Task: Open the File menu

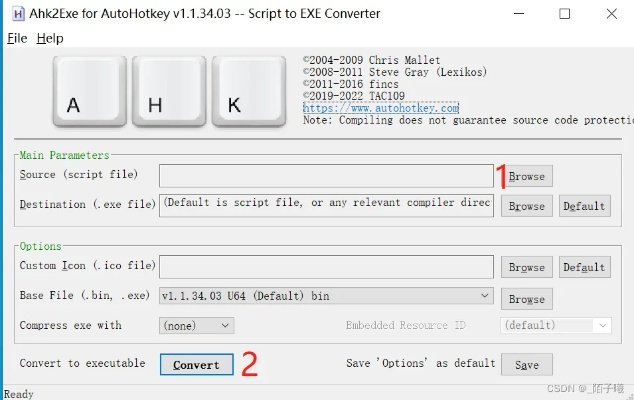Action: [x=17, y=38]
